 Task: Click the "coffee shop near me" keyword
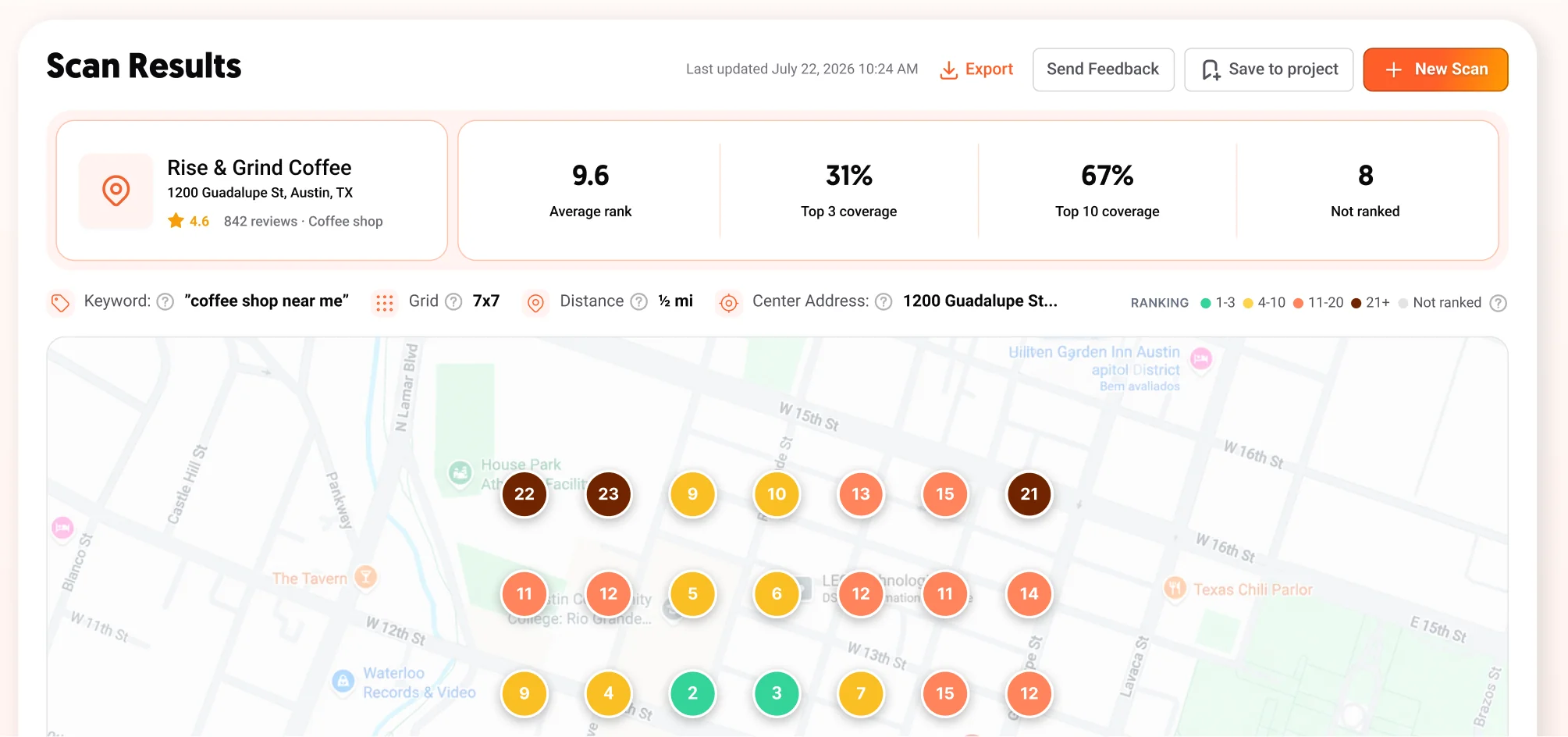click(x=266, y=301)
